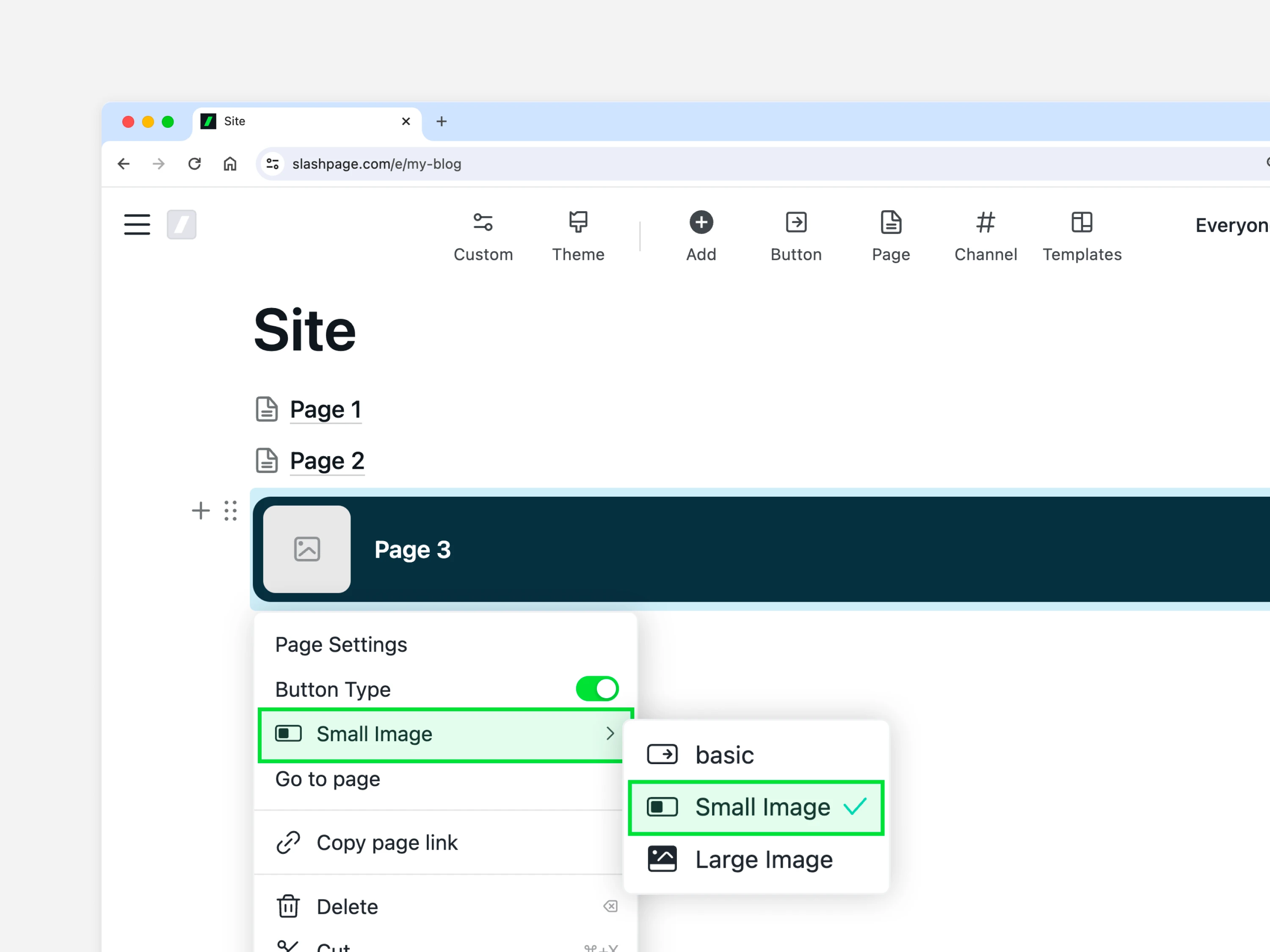The image size is (1270, 952).
Task: Select the basic button type
Action: (x=756, y=754)
